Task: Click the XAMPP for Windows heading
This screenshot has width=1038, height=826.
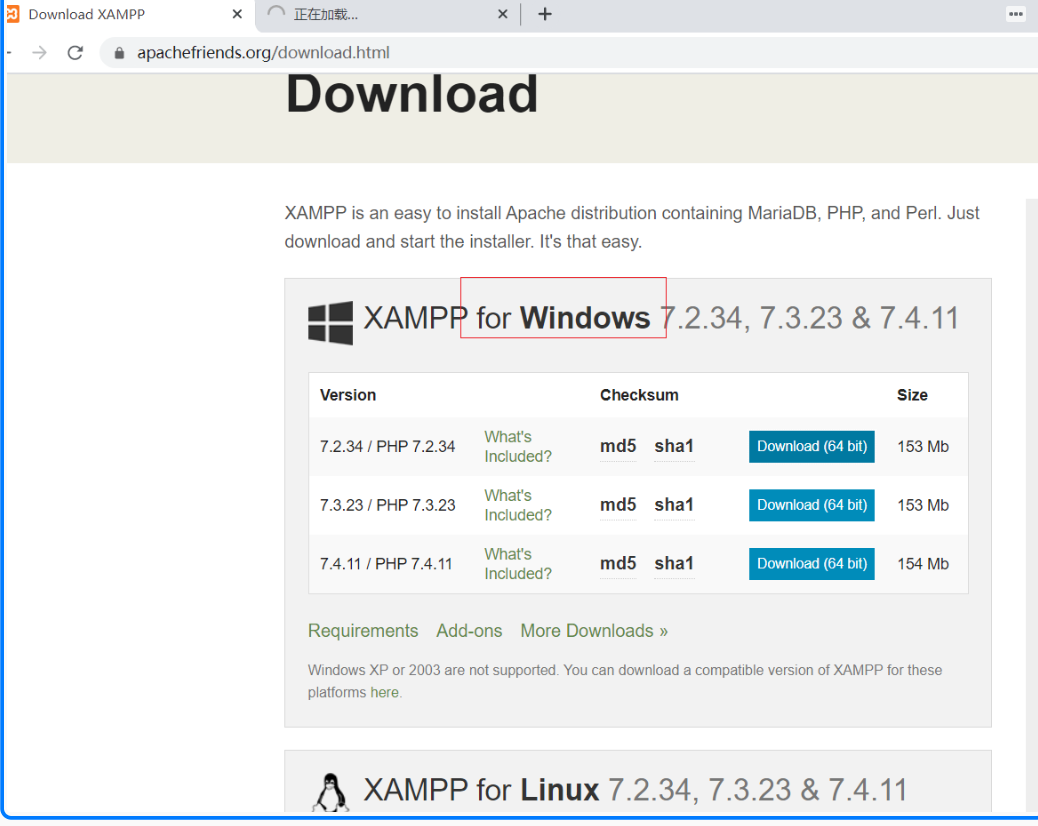Action: click(x=661, y=318)
